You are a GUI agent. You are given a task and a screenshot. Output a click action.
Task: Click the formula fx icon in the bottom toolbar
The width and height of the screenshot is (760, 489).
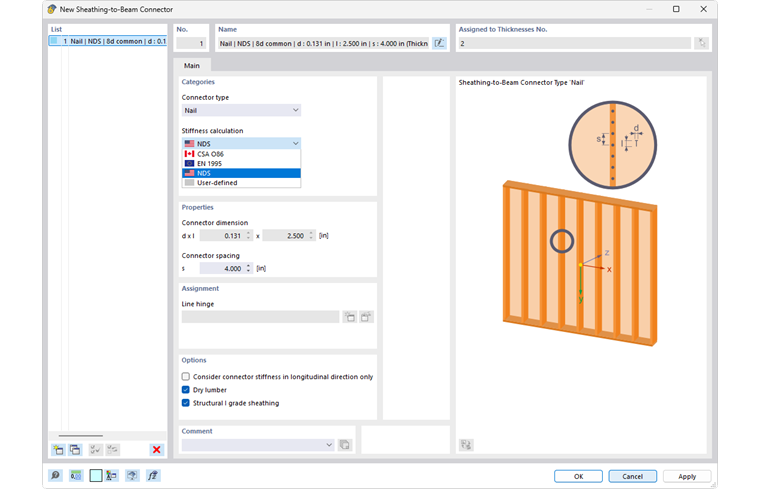point(153,475)
